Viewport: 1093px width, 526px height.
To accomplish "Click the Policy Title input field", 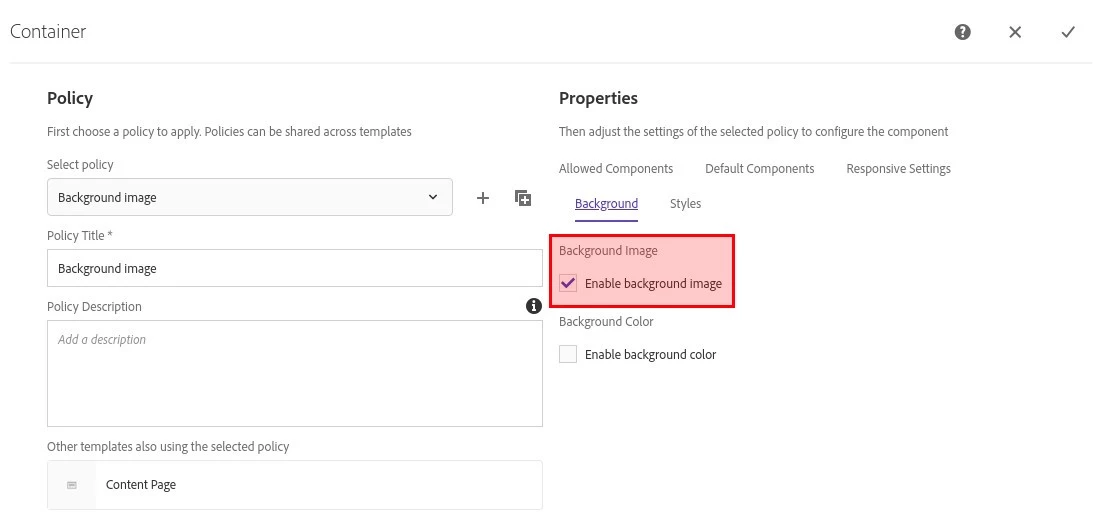I will click(294, 269).
